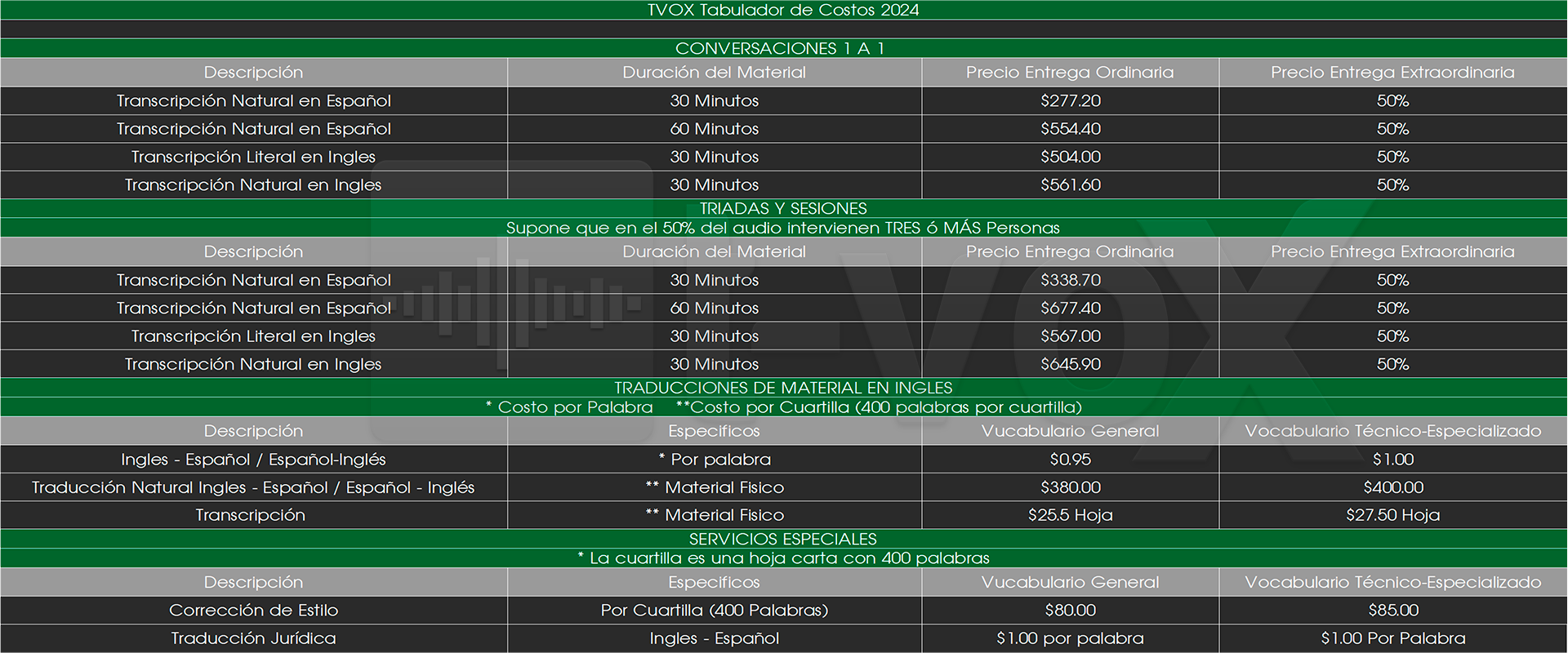Image resolution: width=1568 pixels, height=653 pixels.
Task: Click the TRIADAS Y SESIONES section header
Action: click(782, 208)
